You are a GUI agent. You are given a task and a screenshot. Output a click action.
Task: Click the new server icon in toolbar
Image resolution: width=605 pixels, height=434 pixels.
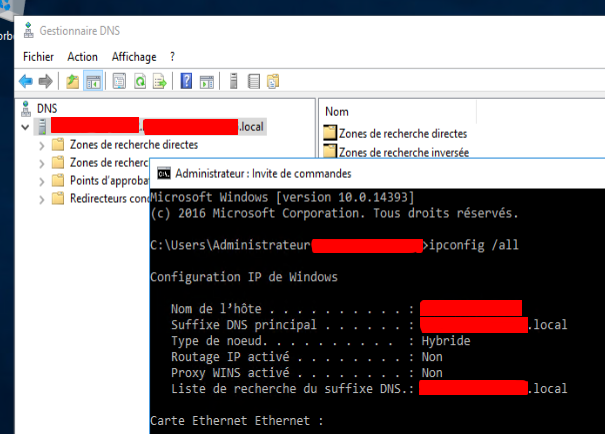pos(234,82)
